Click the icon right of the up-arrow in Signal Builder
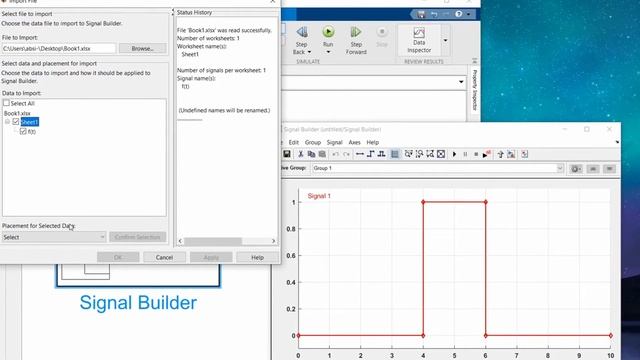The height and width of the screenshot is (360, 640). click(x=511, y=154)
